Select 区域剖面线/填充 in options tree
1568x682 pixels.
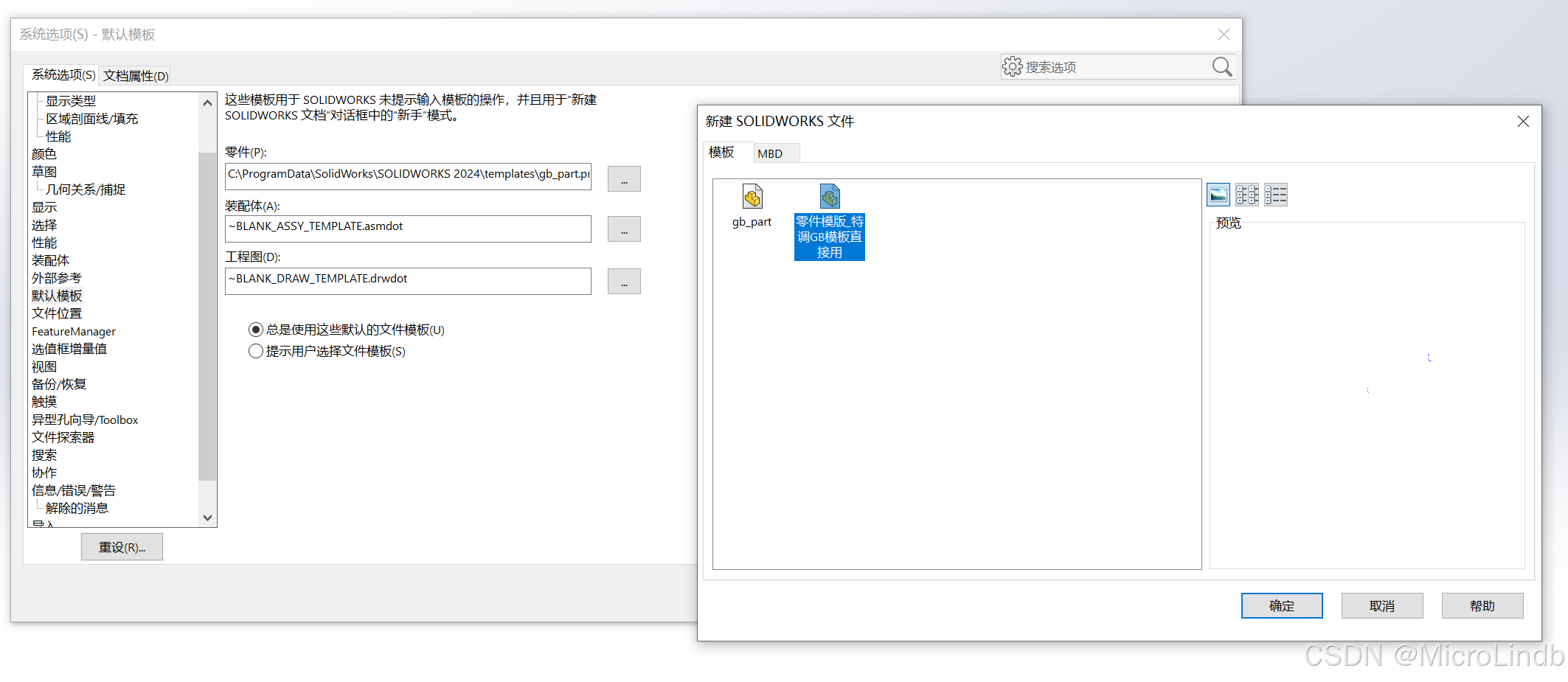click(92, 119)
